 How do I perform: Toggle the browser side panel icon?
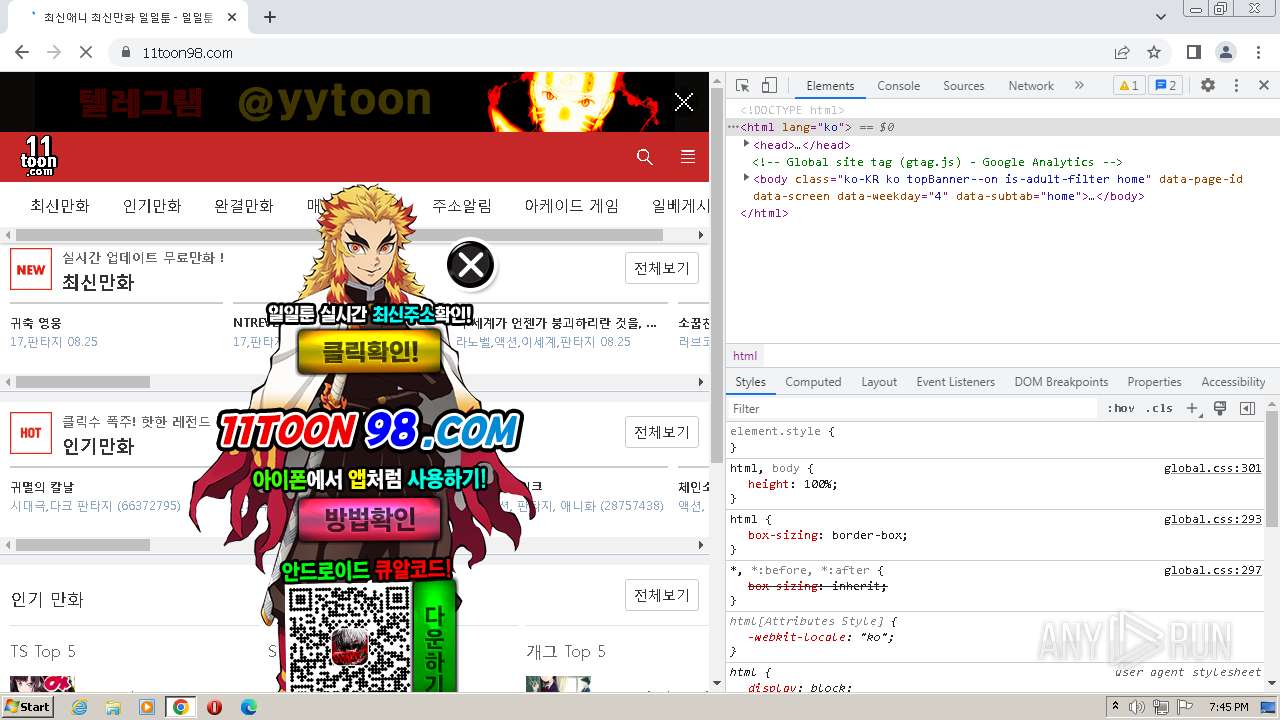click(x=1194, y=52)
